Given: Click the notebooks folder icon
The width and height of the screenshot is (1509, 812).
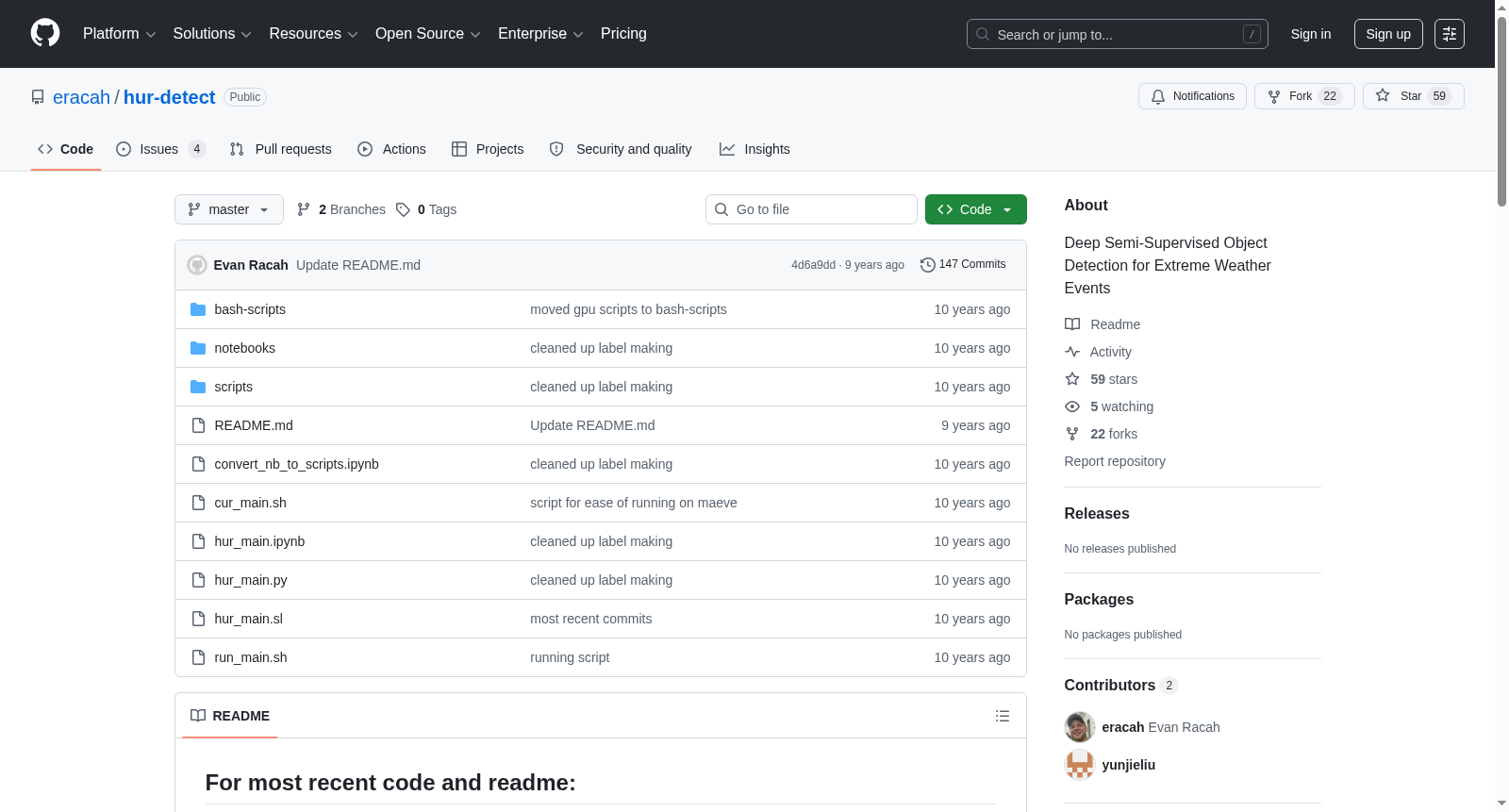Looking at the screenshot, I should tap(198, 348).
